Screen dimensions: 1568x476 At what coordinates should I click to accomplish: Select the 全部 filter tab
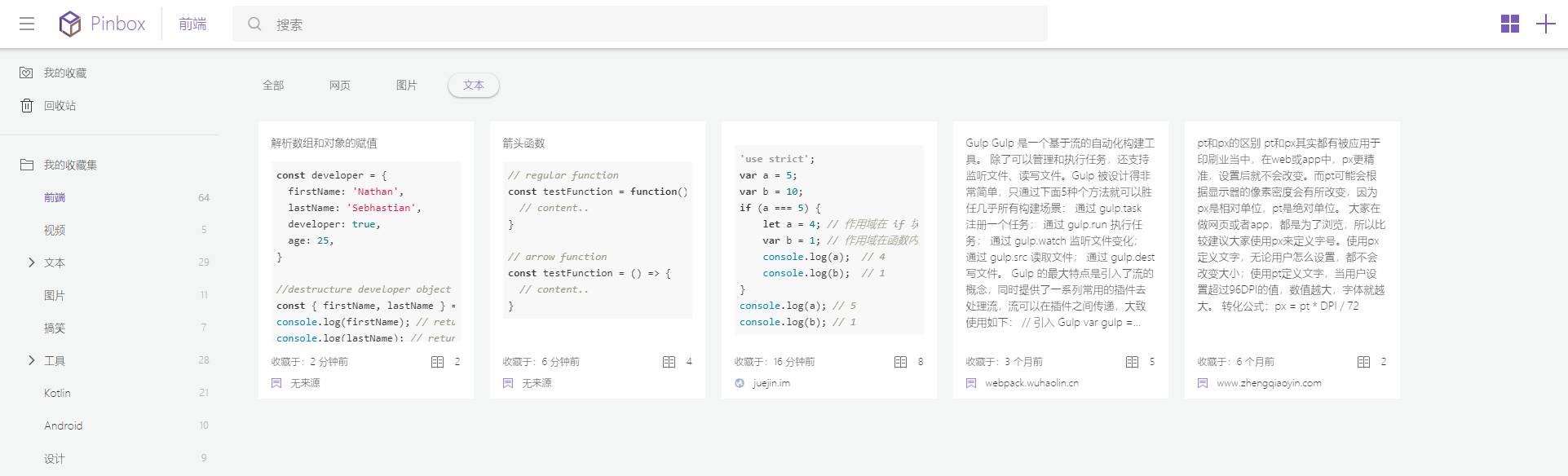[x=273, y=86]
